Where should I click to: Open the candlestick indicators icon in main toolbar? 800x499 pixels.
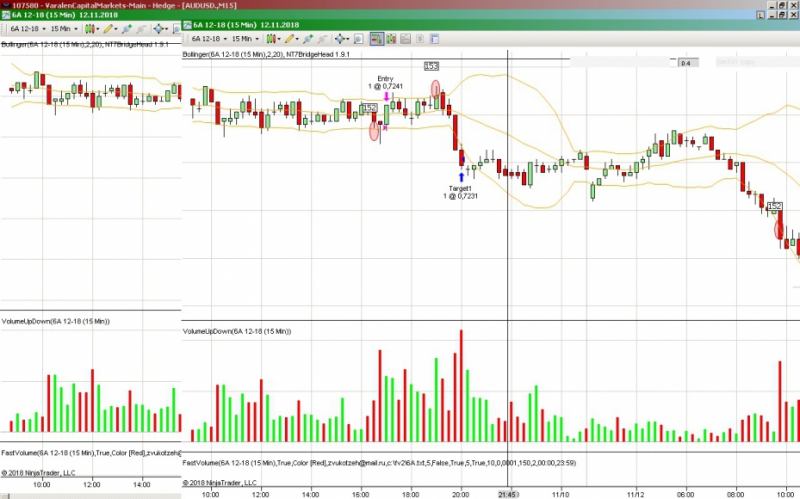(x=391, y=39)
